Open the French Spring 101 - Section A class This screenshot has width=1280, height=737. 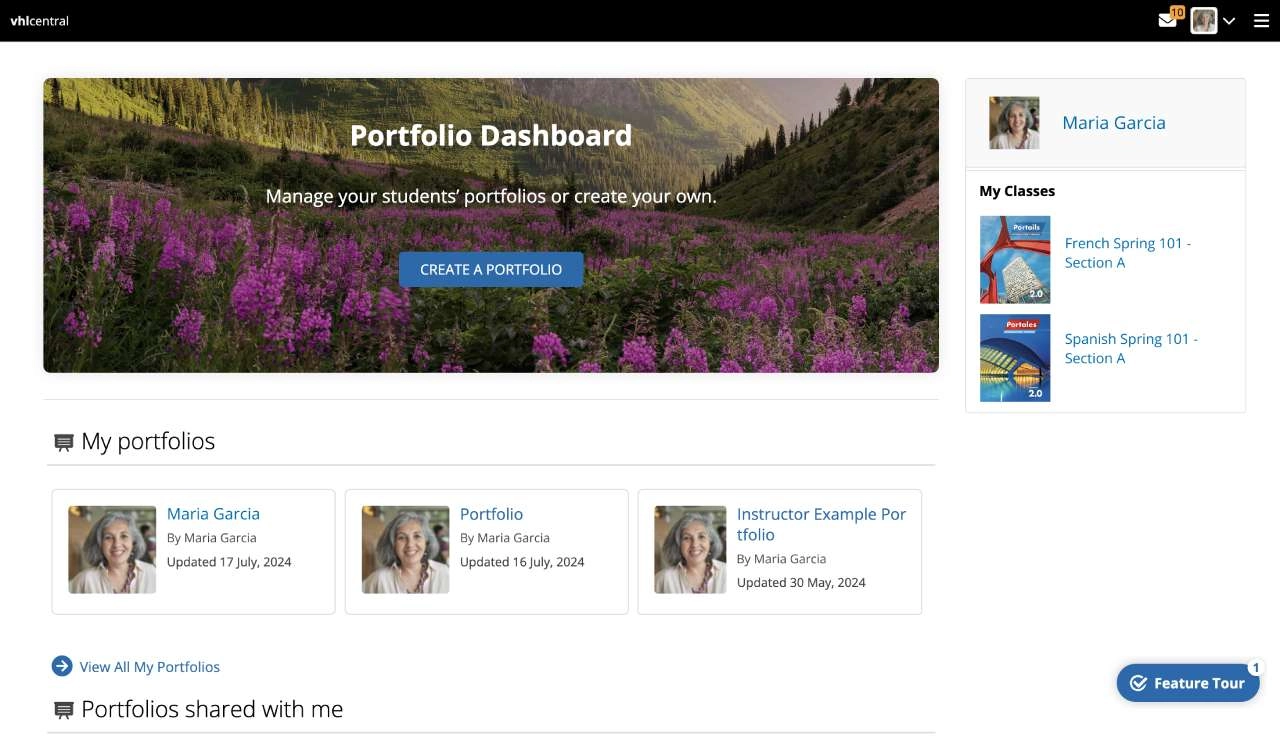[x=1128, y=252]
